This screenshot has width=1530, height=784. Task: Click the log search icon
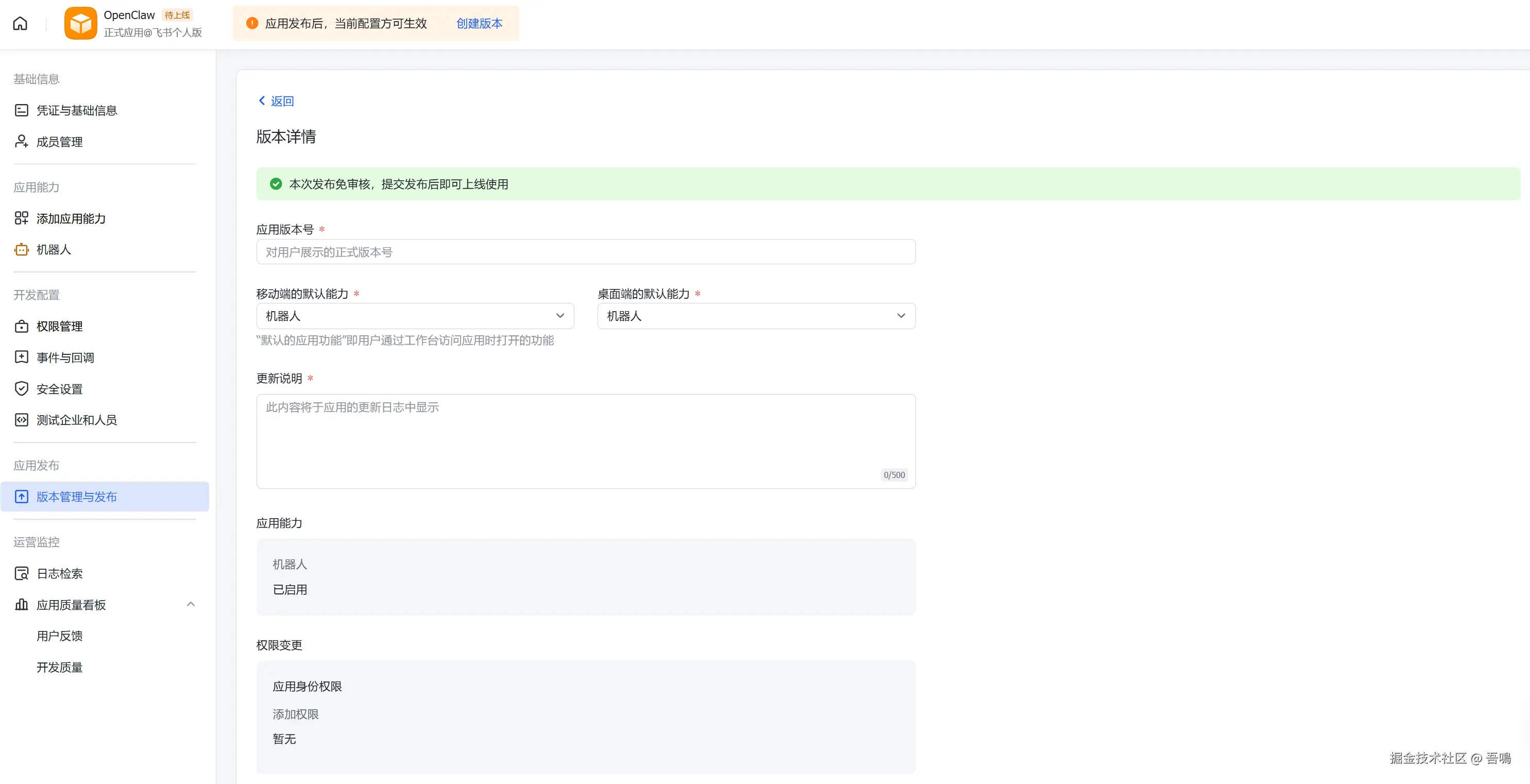22,573
